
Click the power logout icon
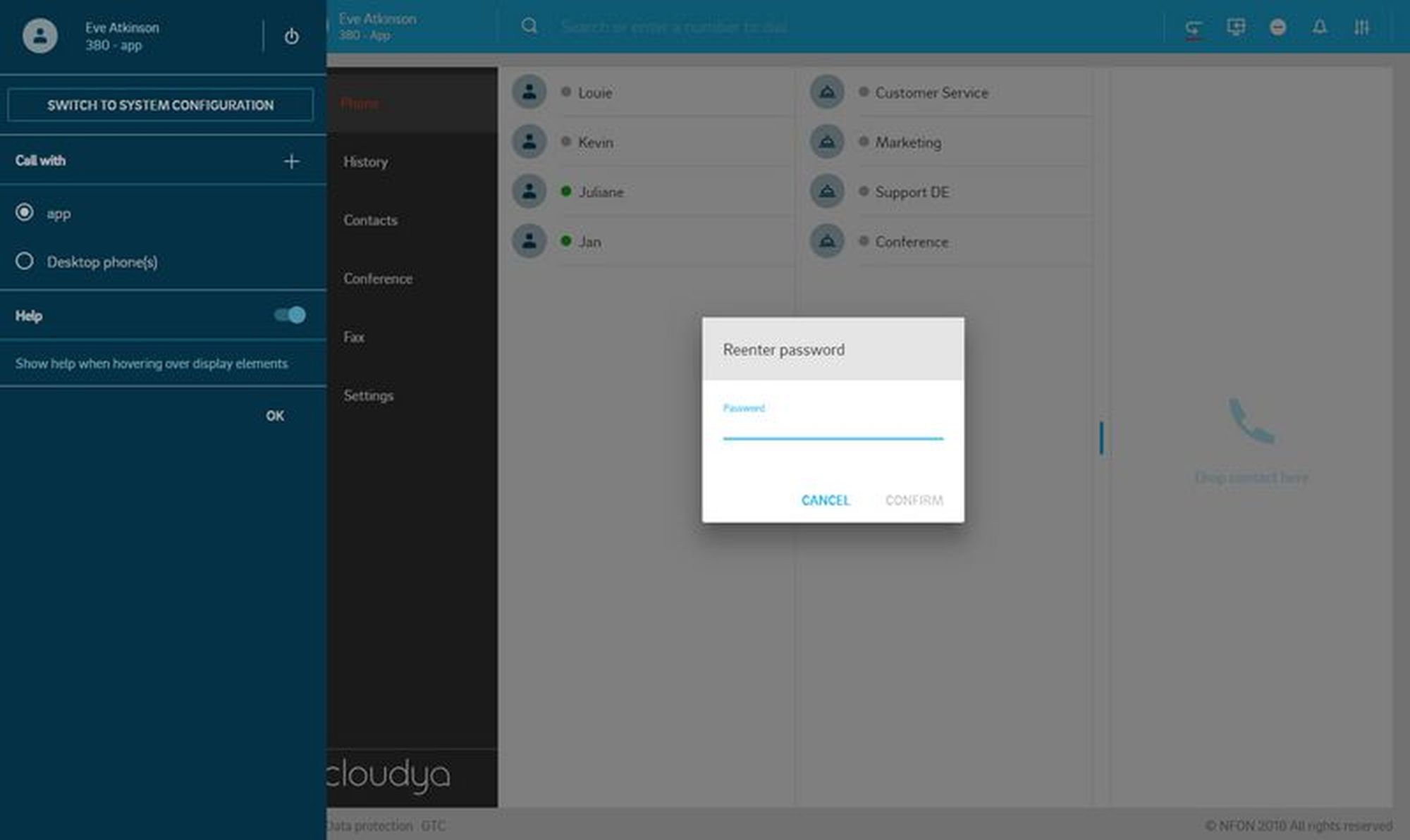coord(291,36)
